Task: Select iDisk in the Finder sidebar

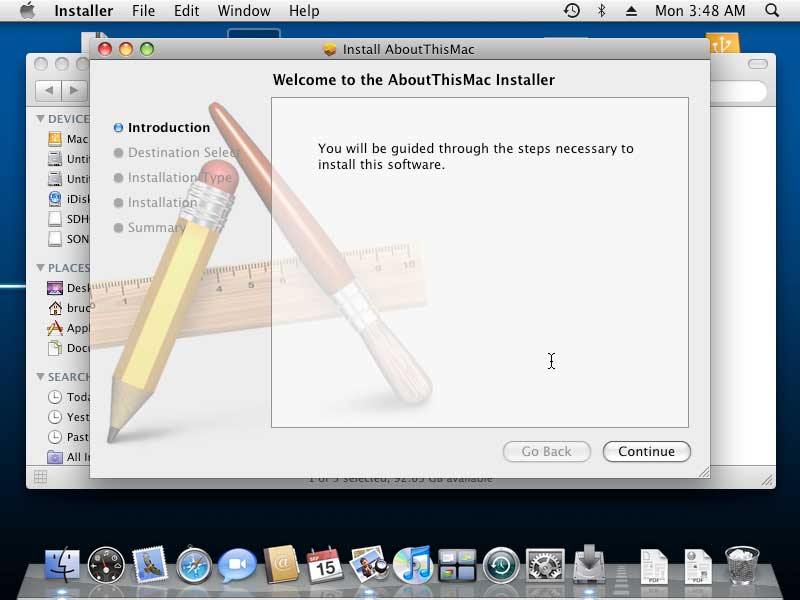Action: (68, 198)
